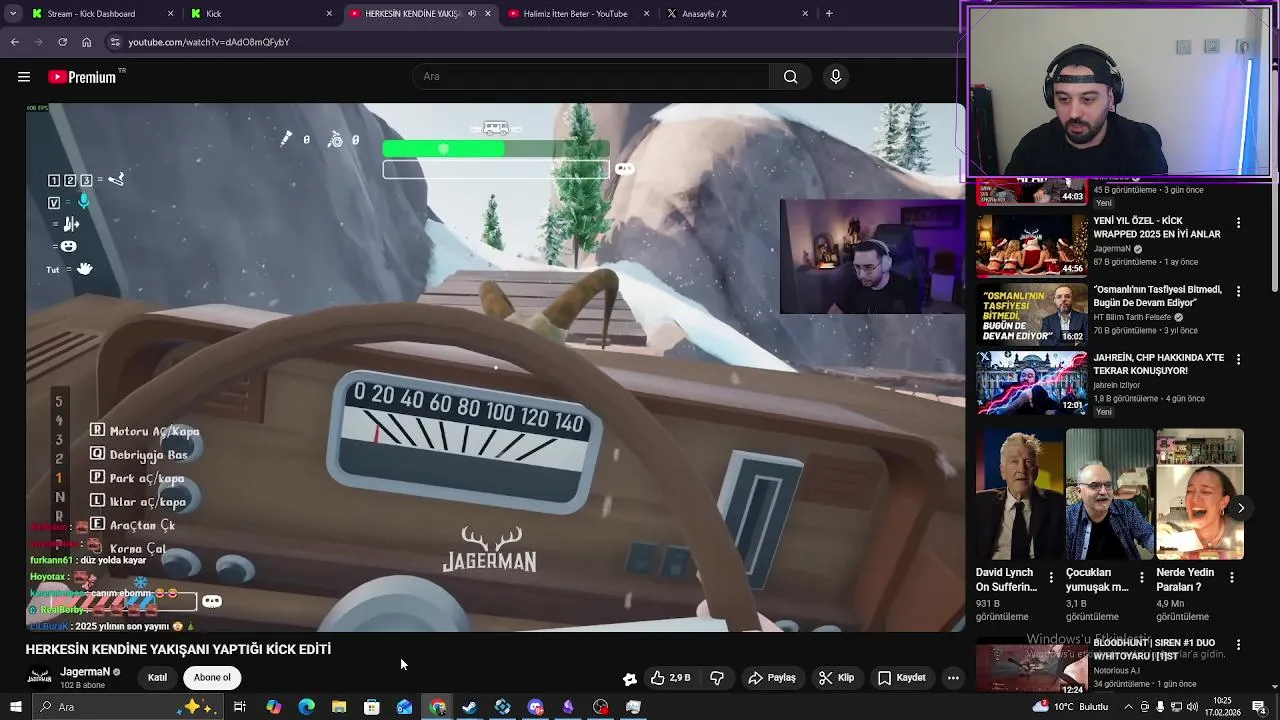Dislike the video with thumbs down
The image size is (1280, 720).
coord(717,678)
